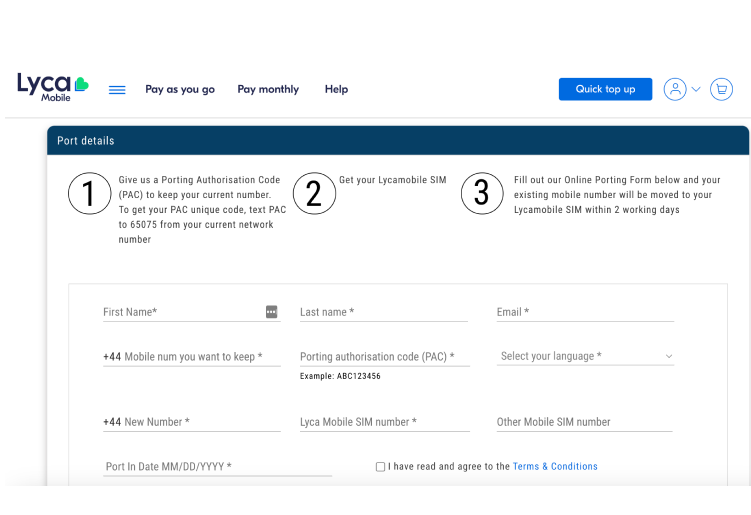Click the step 2 circle icon
Viewport: 751px width, 515px height.
(x=313, y=193)
